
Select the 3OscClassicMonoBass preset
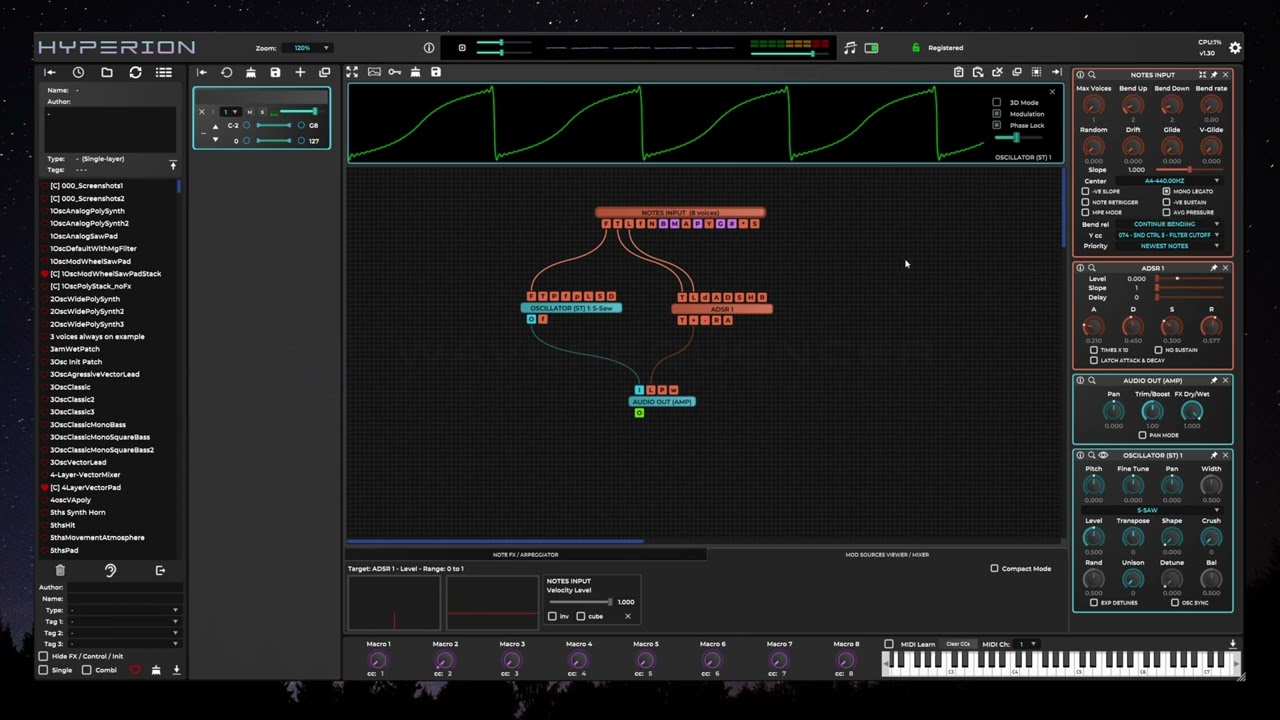click(88, 425)
